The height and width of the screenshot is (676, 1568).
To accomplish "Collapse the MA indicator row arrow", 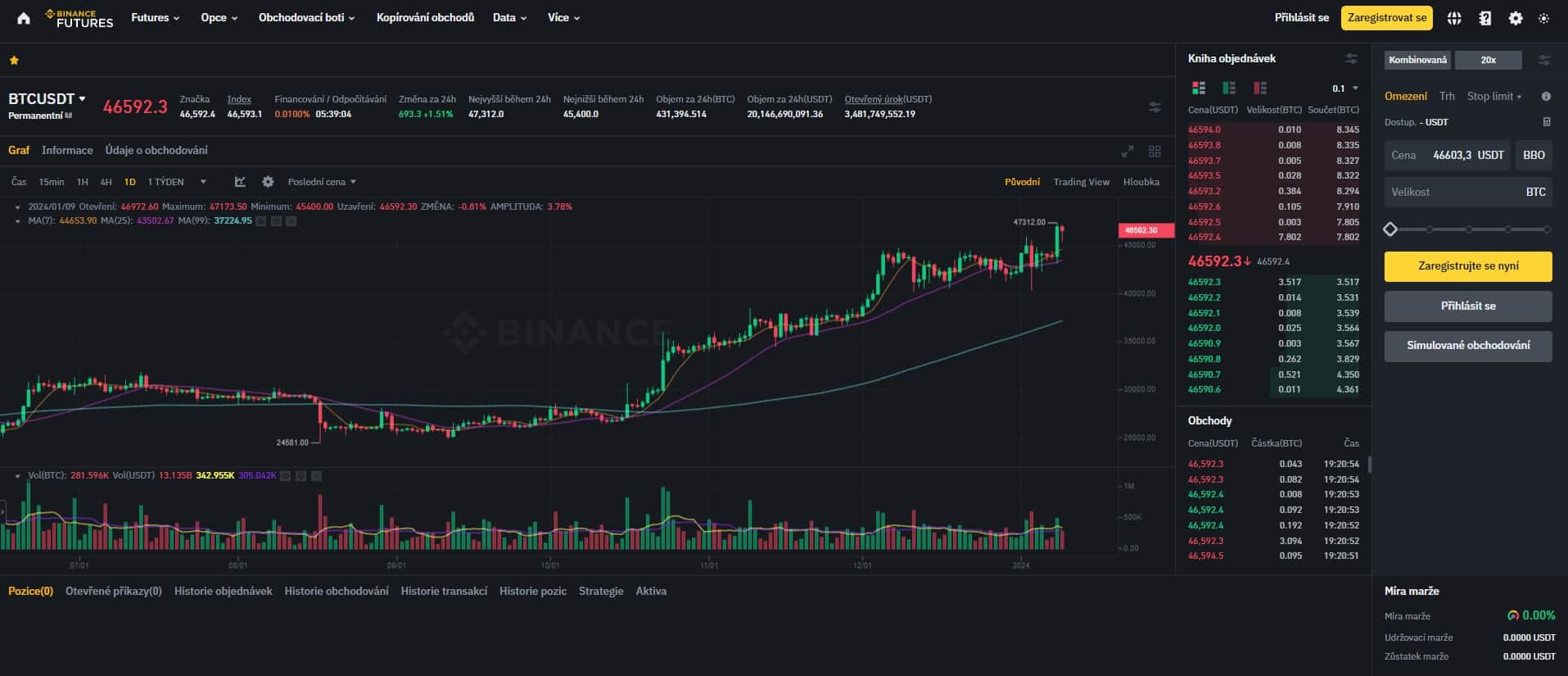I will [18, 221].
